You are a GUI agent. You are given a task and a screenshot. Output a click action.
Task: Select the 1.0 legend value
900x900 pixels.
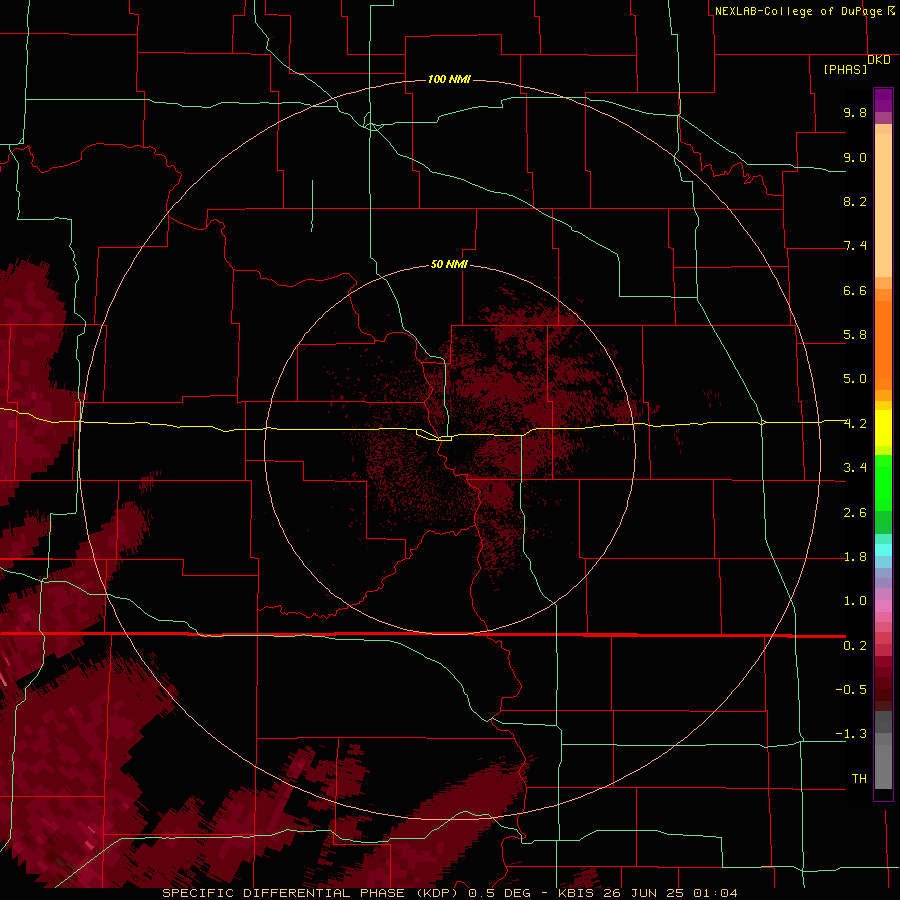click(855, 601)
